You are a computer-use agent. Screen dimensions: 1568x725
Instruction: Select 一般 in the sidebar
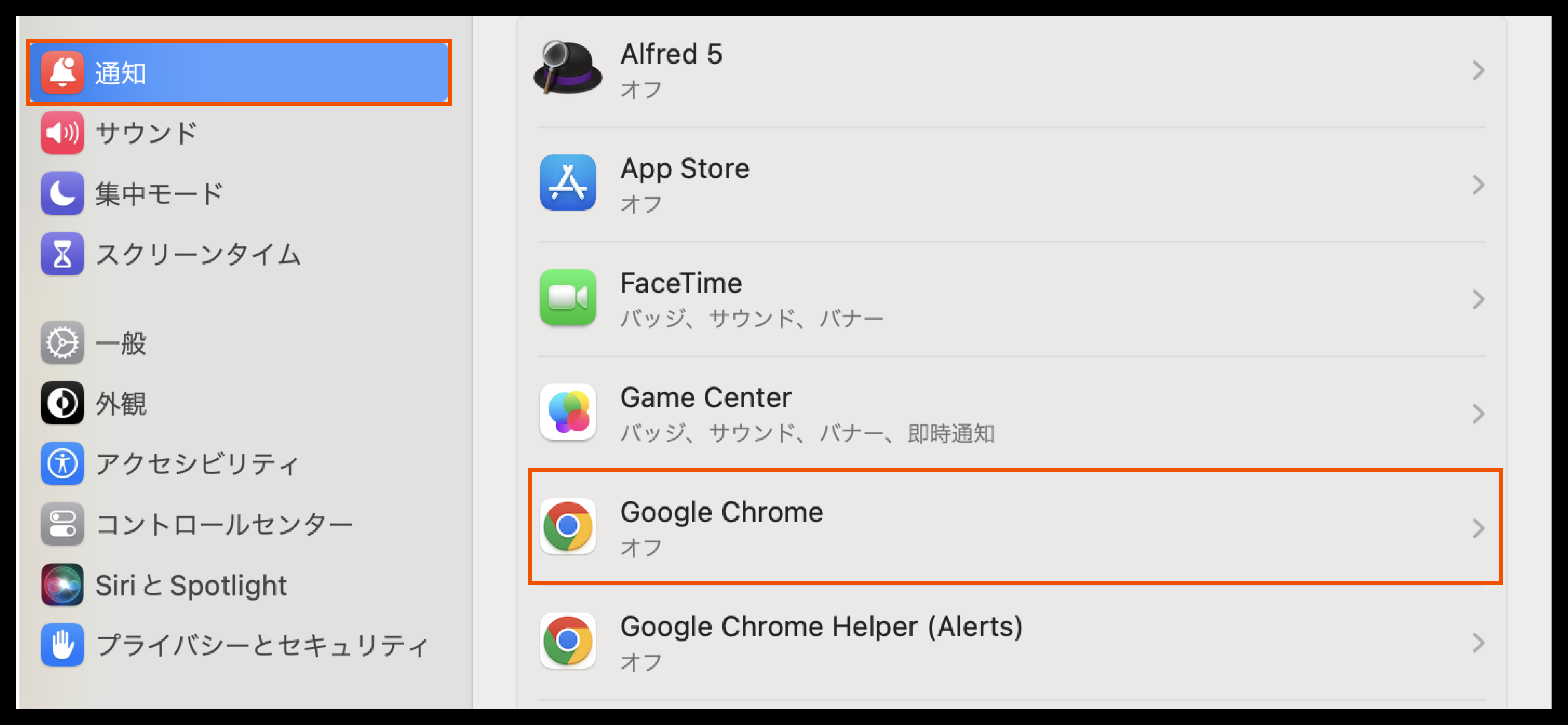coord(121,343)
